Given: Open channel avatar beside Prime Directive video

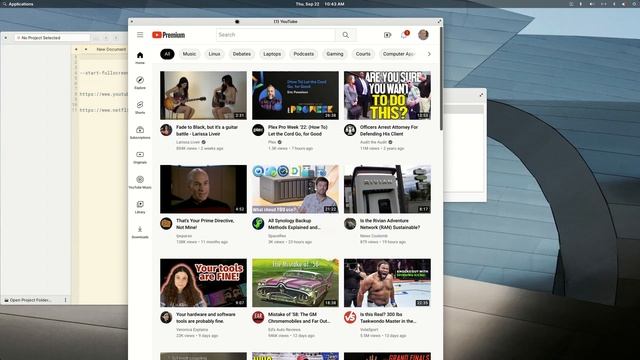Looking at the screenshot, I should pyautogui.click(x=166, y=224).
